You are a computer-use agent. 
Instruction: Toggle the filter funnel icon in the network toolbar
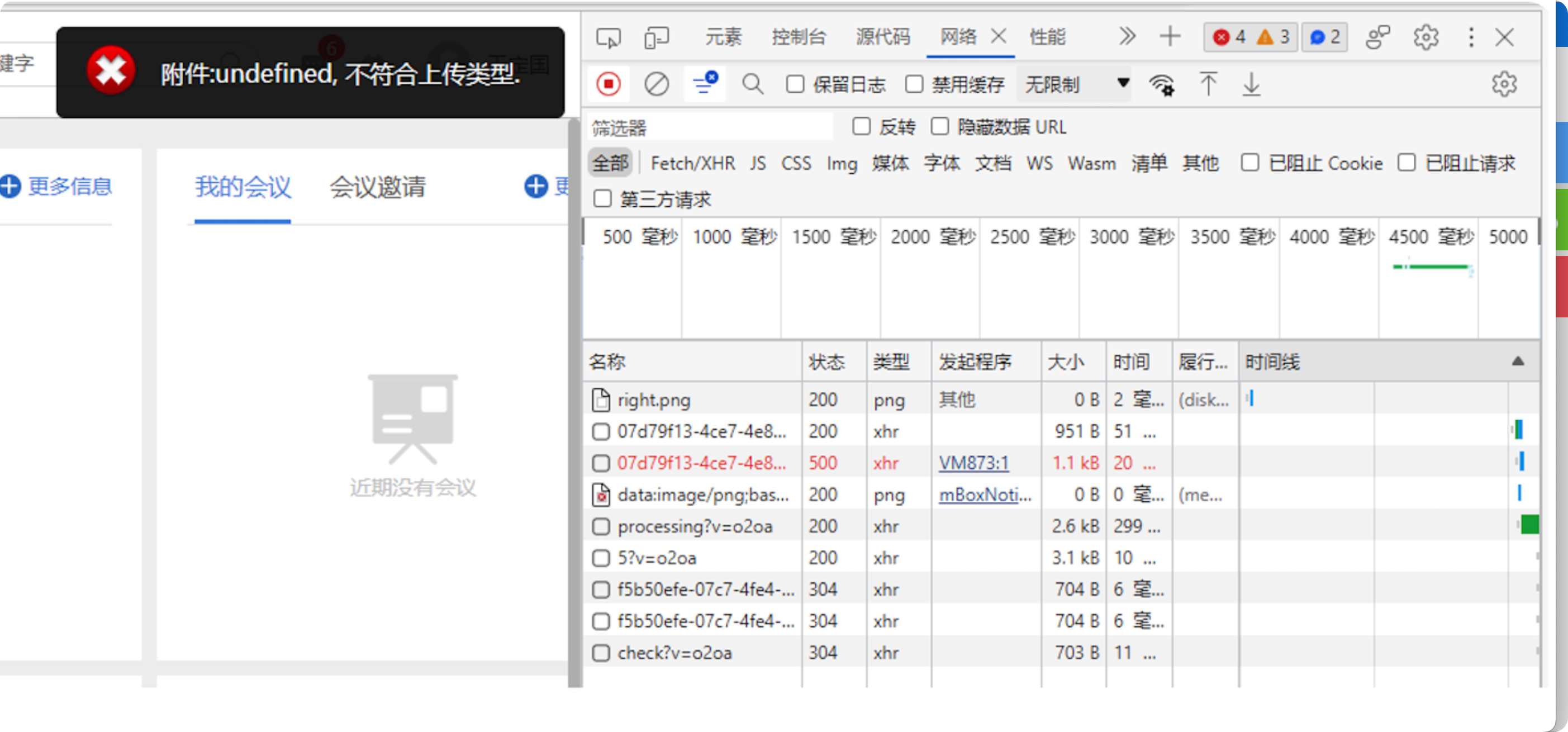(x=704, y=84)
